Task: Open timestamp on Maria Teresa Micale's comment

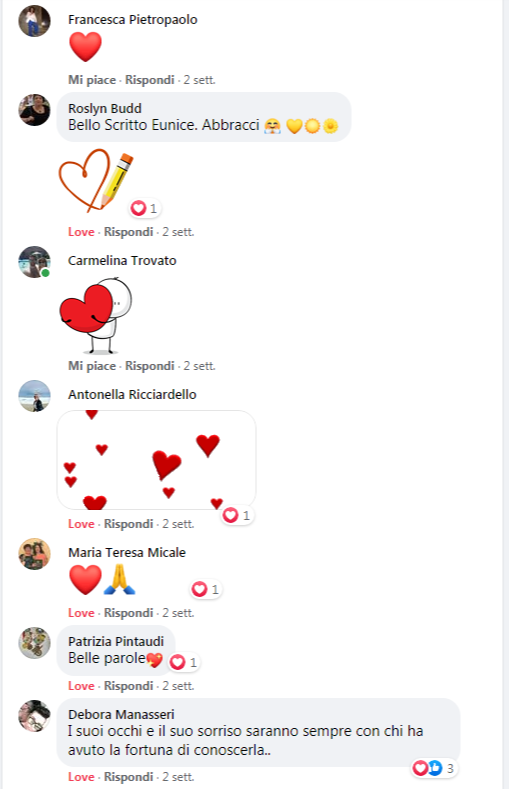Action: tap(178, 613)
